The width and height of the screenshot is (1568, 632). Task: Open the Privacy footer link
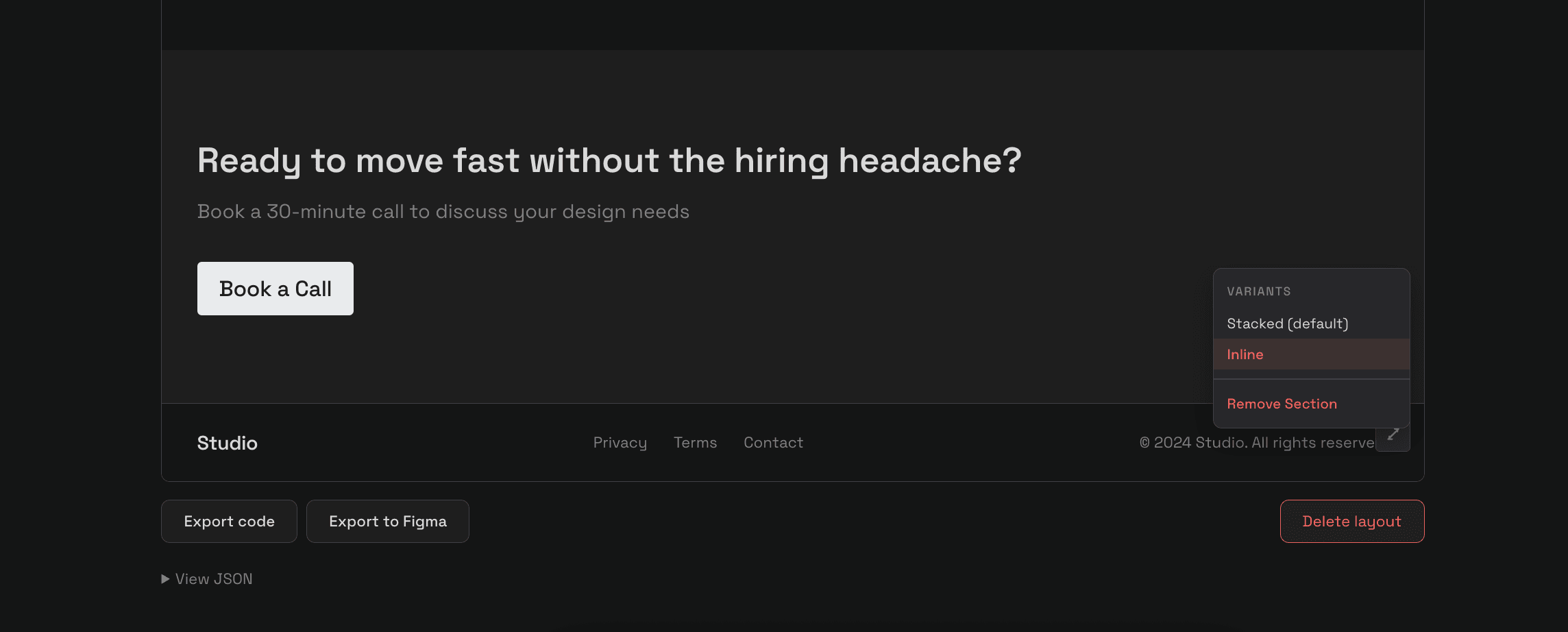[620, 443]
